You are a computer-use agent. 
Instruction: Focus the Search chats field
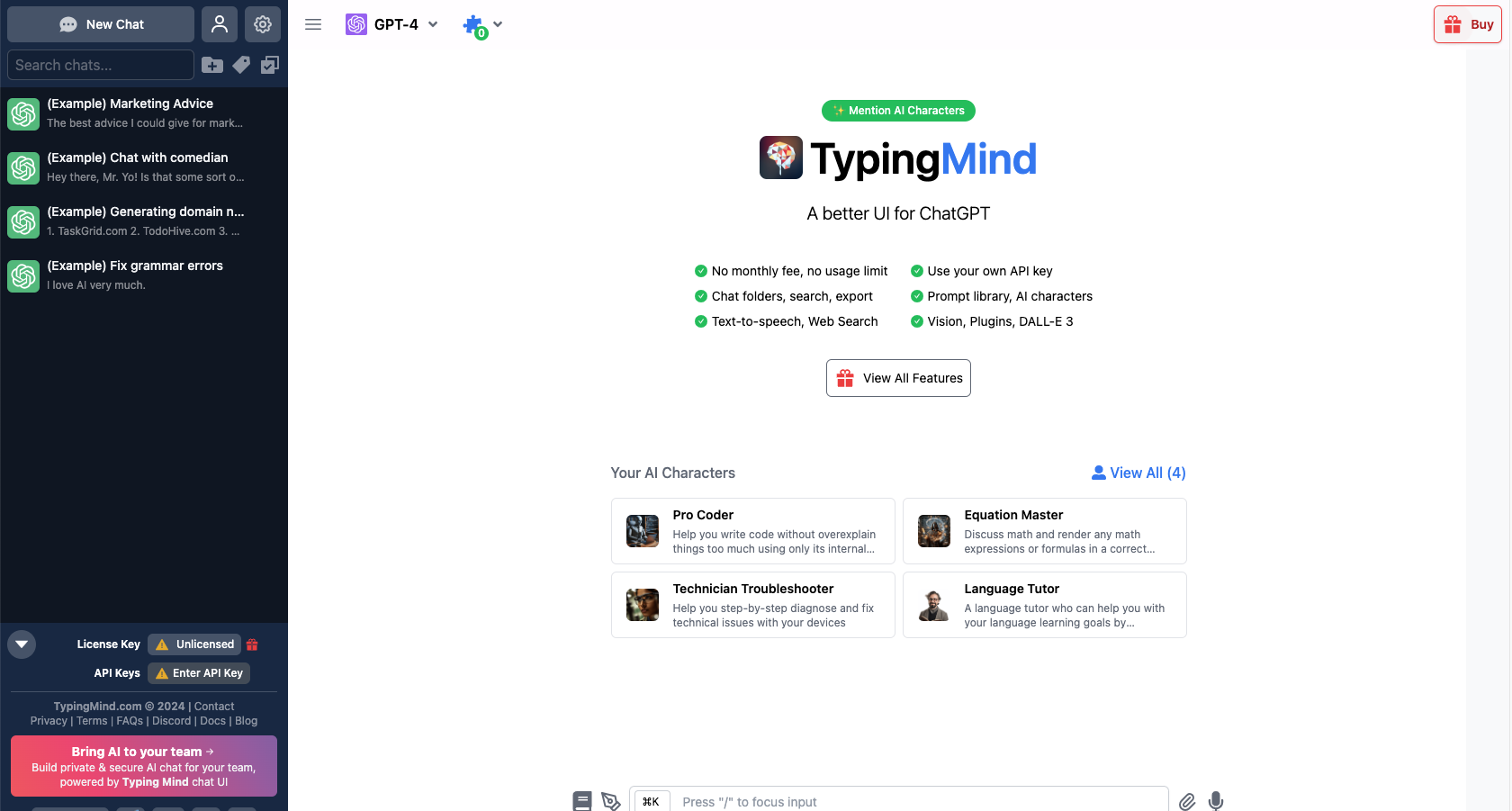(x=101, y=65)
